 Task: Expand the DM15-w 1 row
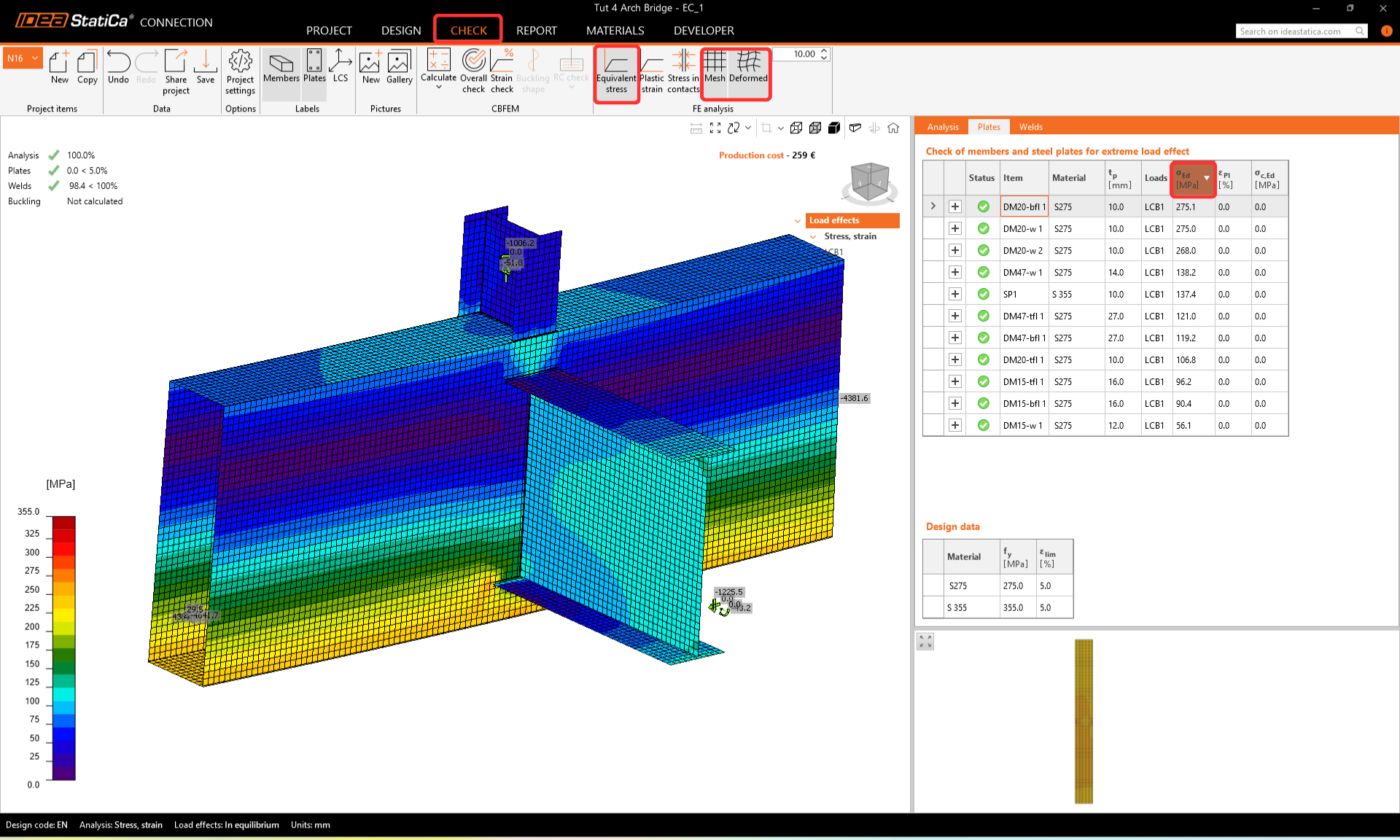pyautogui.click(x=954, y=426)
